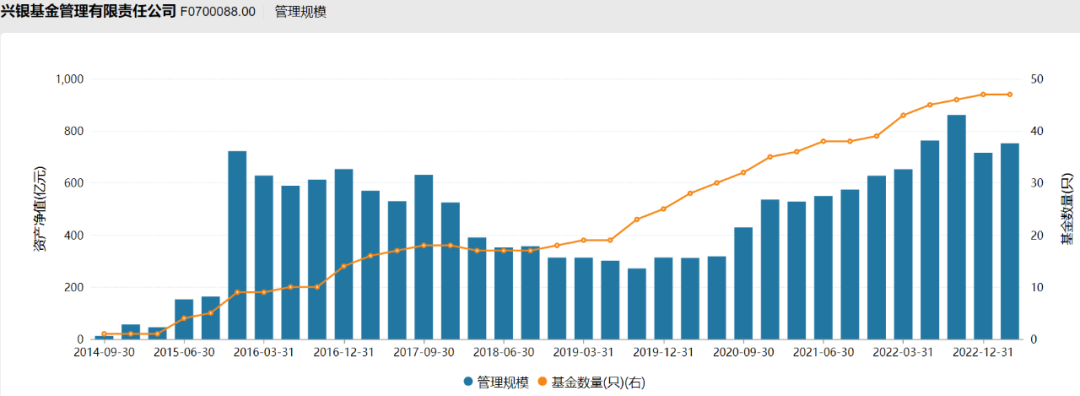Toggle the 基金数量(只)(右) series in the legend
1080x396 pixels.
pyautogui.click(x=592, y=381)
